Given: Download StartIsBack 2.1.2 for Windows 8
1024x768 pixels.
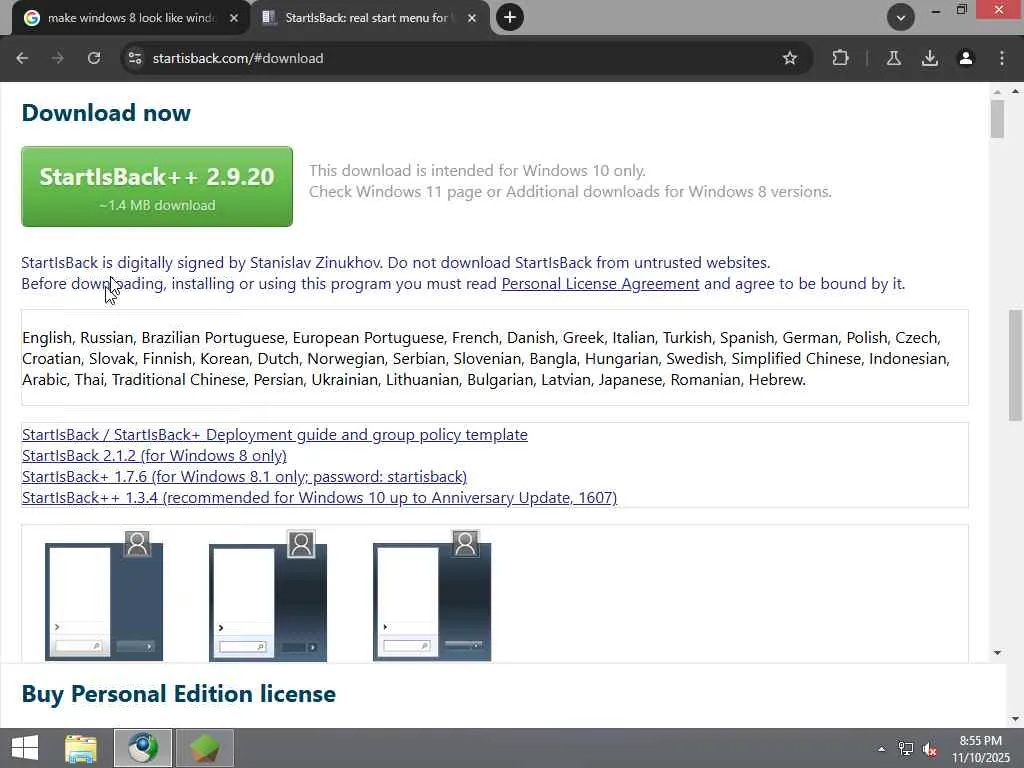Looking at the screenshot, I should (154, 455).
